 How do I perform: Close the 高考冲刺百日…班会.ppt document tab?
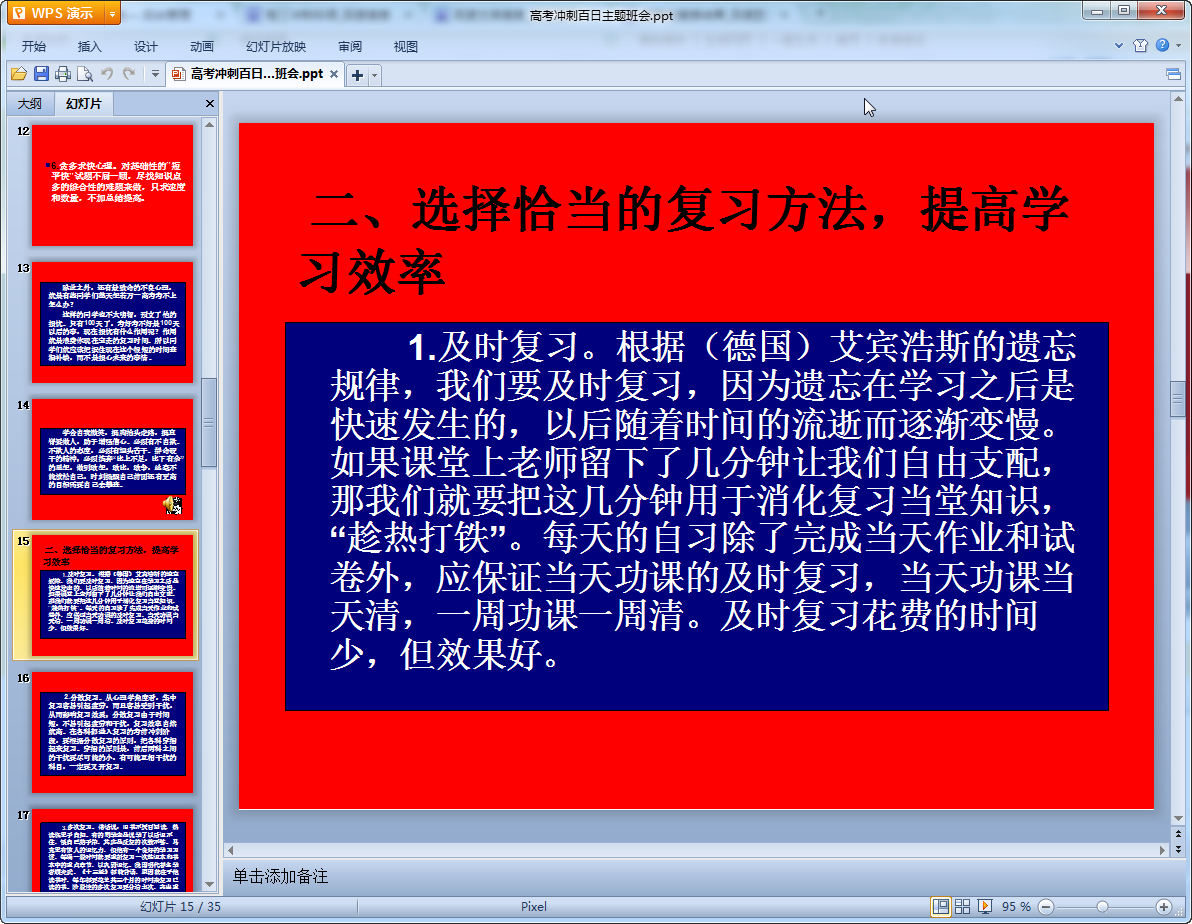(334, 74)
